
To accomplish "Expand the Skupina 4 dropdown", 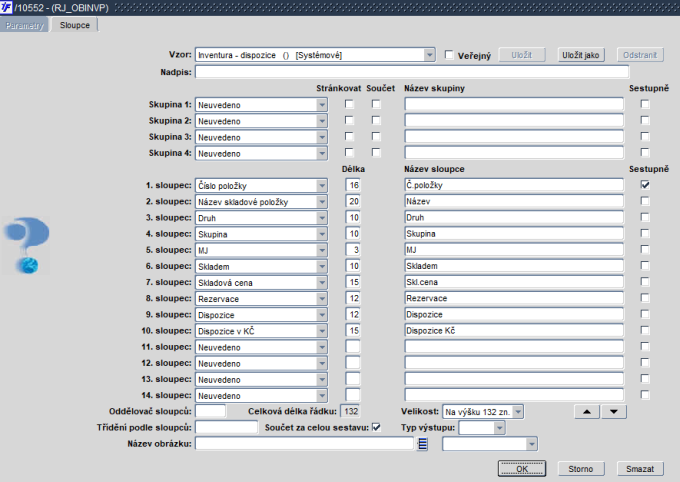I will pyautogui.click(x=322, y=153).
